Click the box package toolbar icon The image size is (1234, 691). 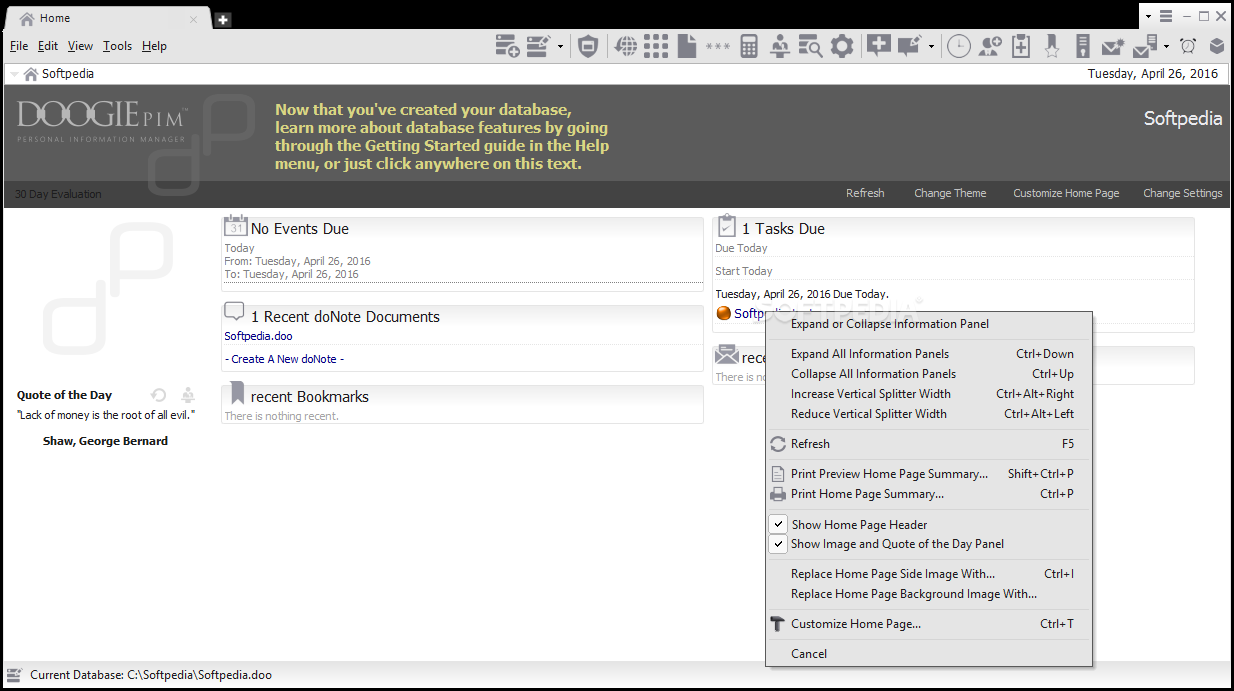pos(1217,46)
